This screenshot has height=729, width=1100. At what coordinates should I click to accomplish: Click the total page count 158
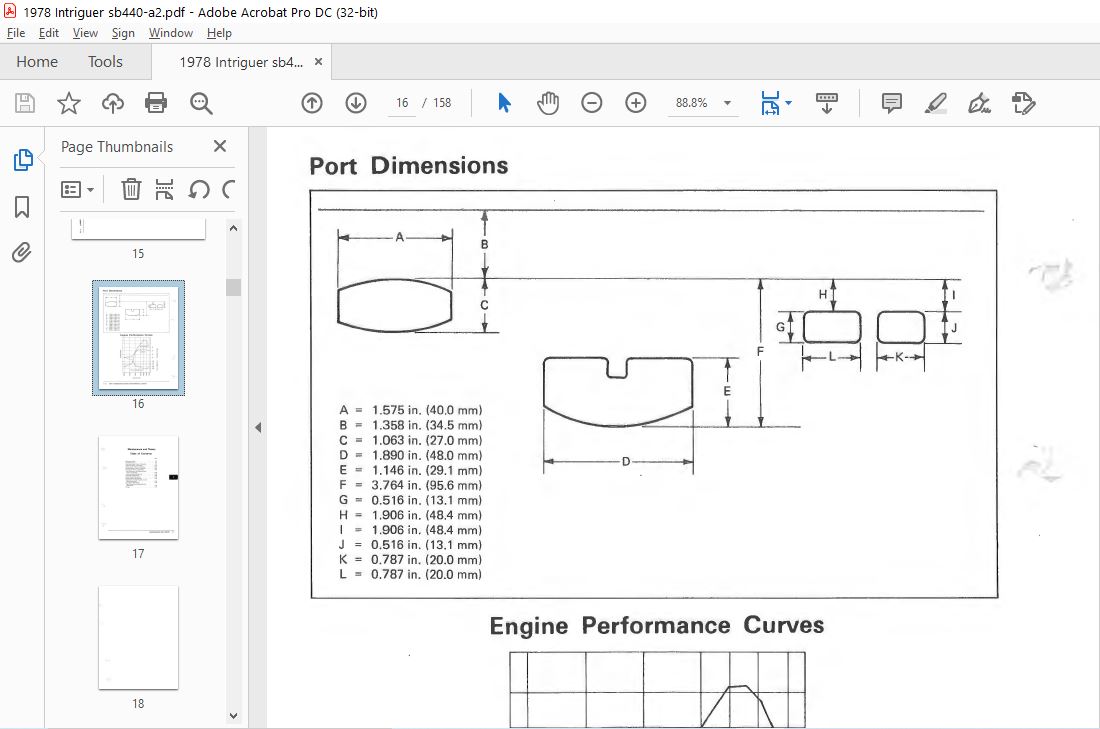point(442,103)
